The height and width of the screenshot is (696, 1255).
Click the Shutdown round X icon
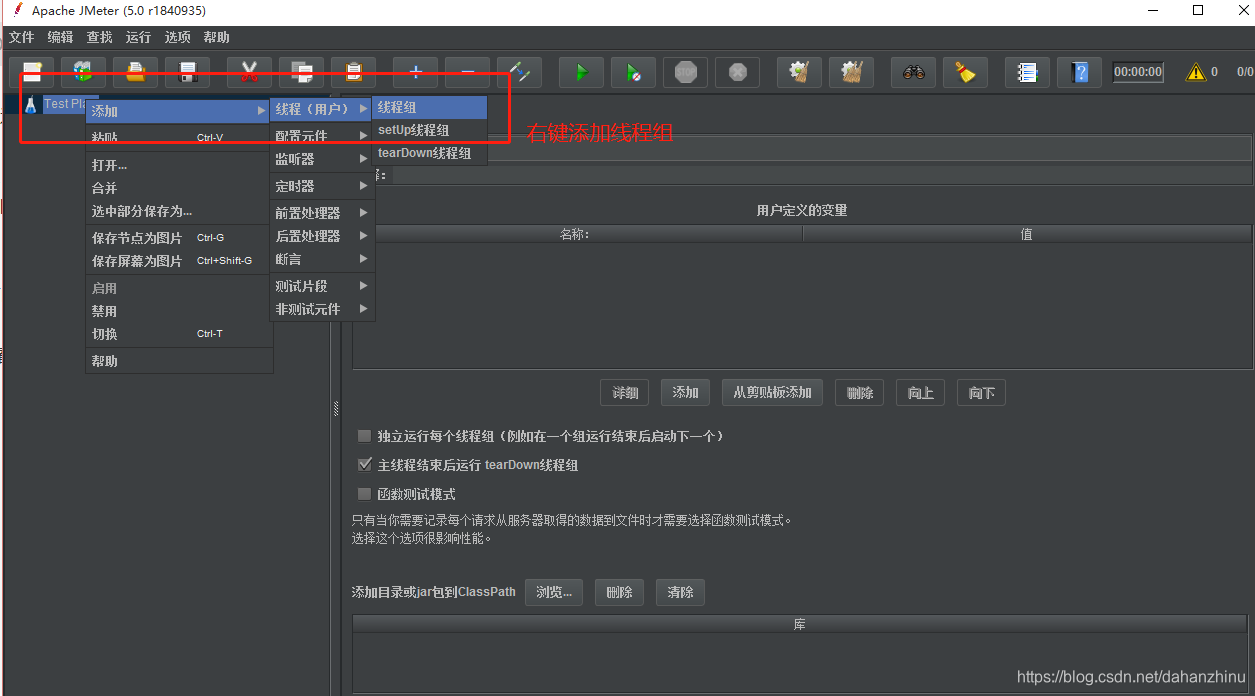[x=737, y=72]
